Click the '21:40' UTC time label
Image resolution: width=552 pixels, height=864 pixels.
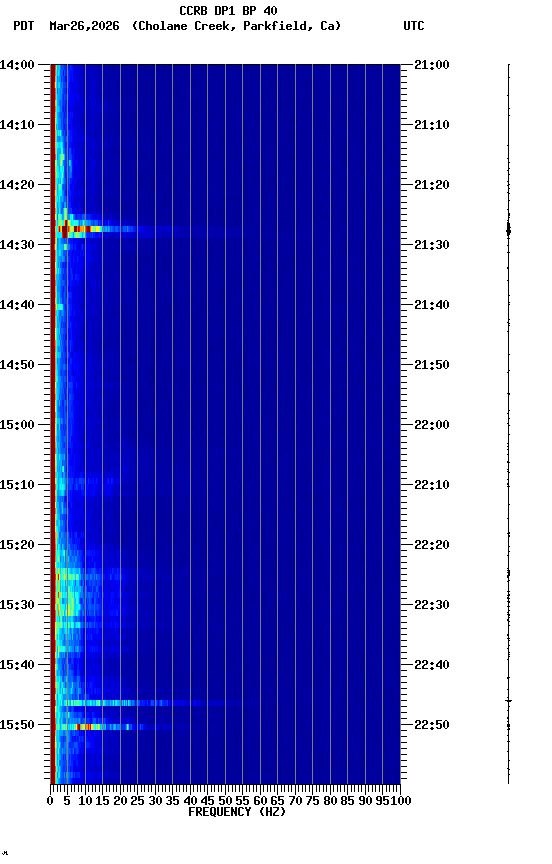pyautogui.click(x=432, y=305)
